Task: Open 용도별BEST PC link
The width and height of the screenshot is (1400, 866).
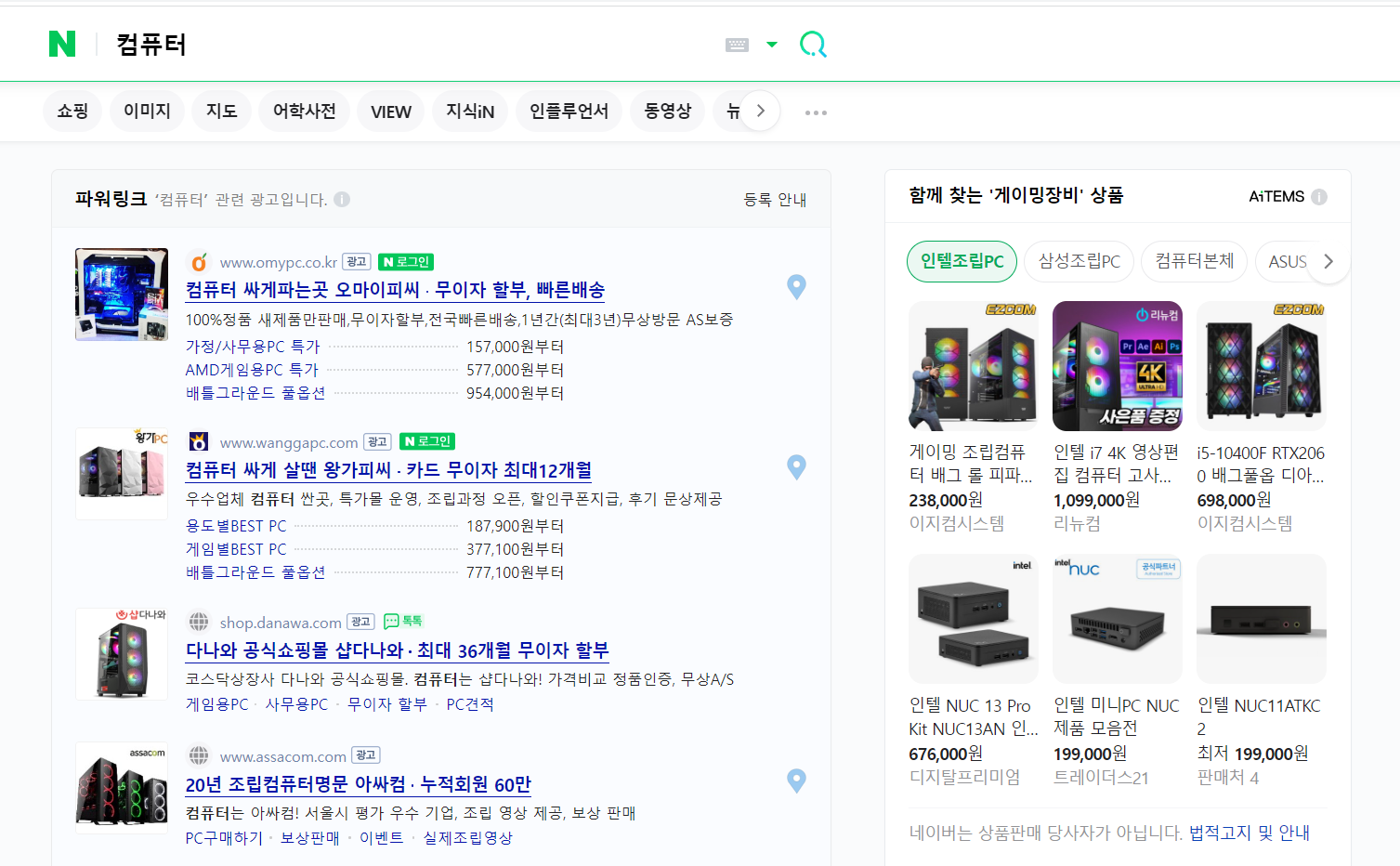Action: click(x=236, y=526)
